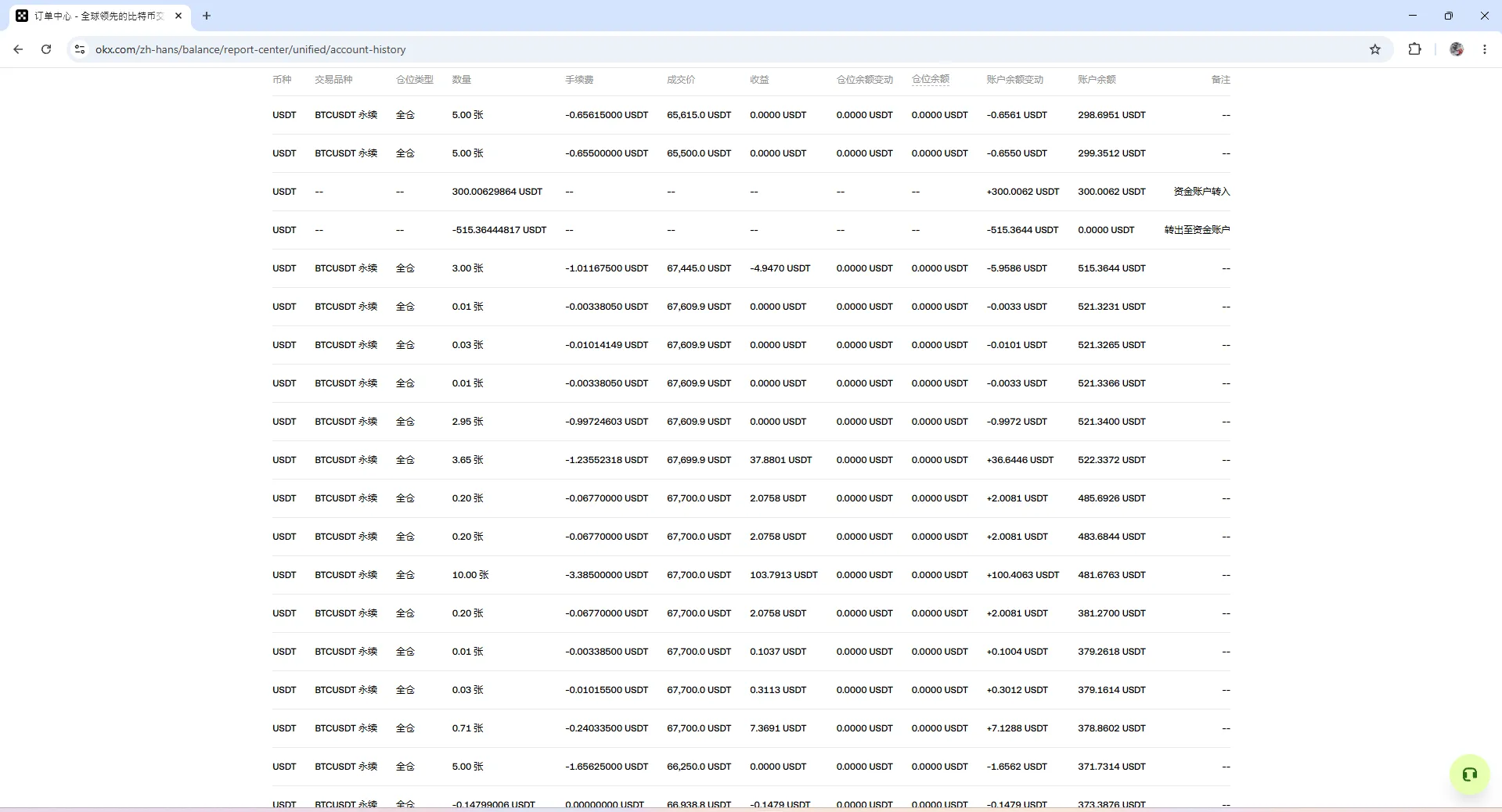Click the 300.00629864 USDT quantity

(497, 192)
